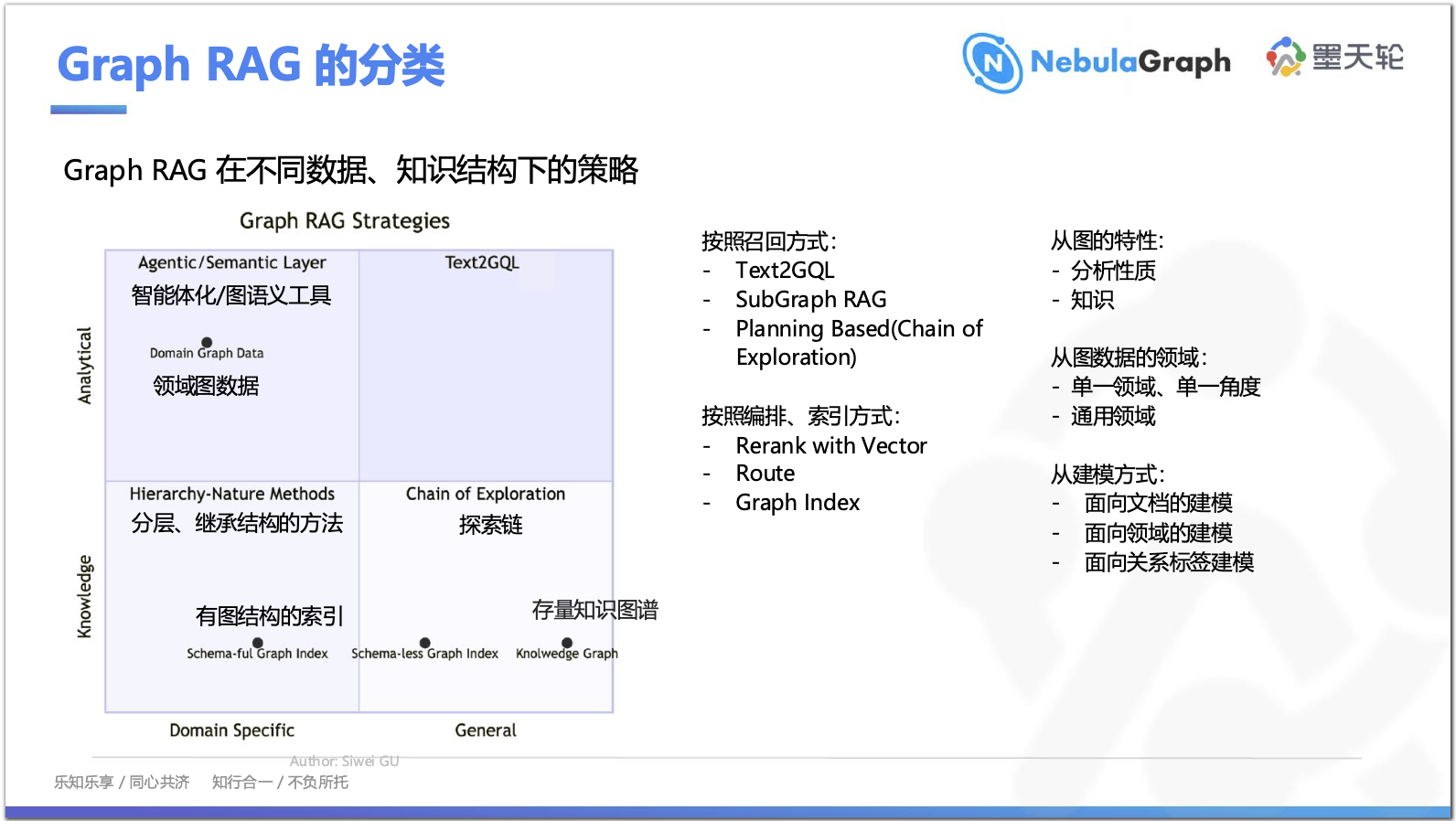Click the "General" axis label
This screenshot has height=821, width=1456.
tap(486, 730)
